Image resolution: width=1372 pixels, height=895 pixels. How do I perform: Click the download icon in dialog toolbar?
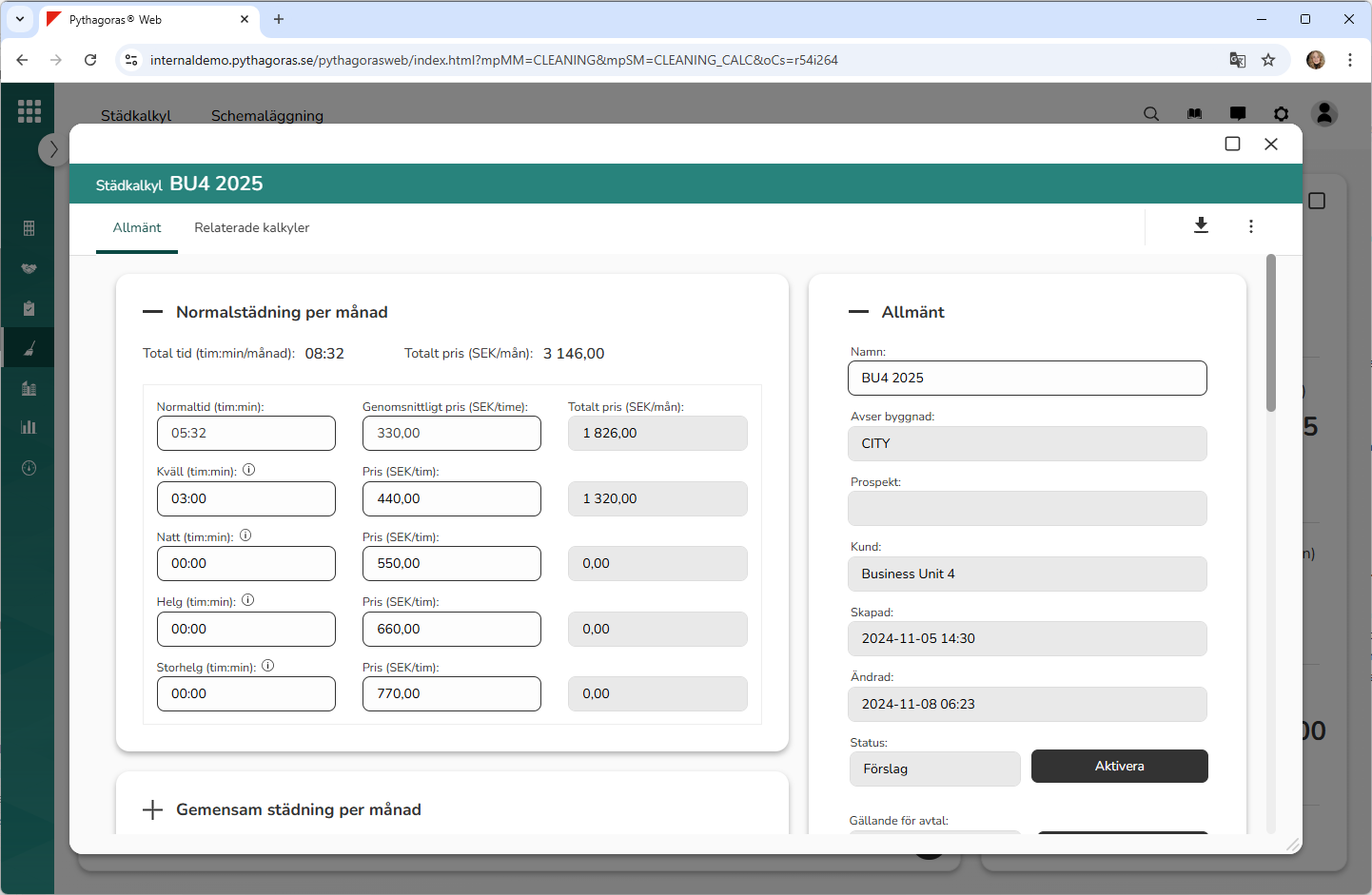point(1201,225)
